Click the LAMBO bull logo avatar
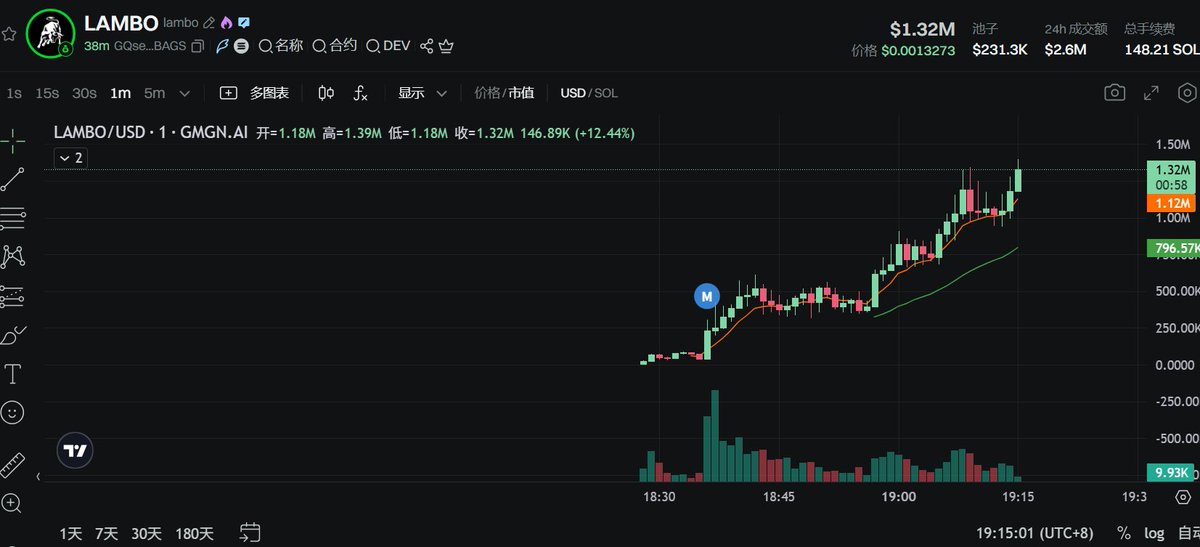This screenshot has width=1200, height=547. pos(51,33)
